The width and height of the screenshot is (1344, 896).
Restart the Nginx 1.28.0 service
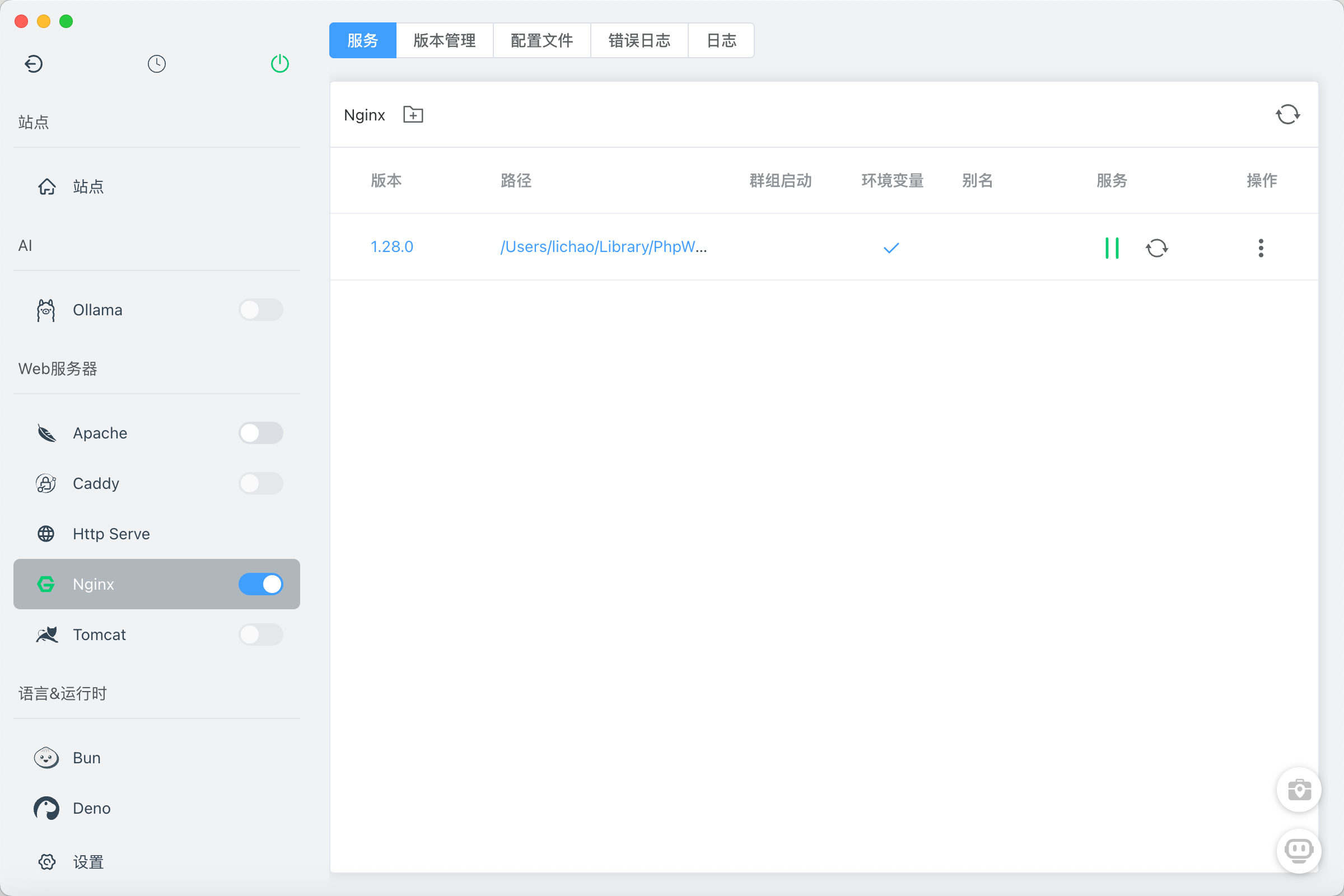tap(1156, 248)
